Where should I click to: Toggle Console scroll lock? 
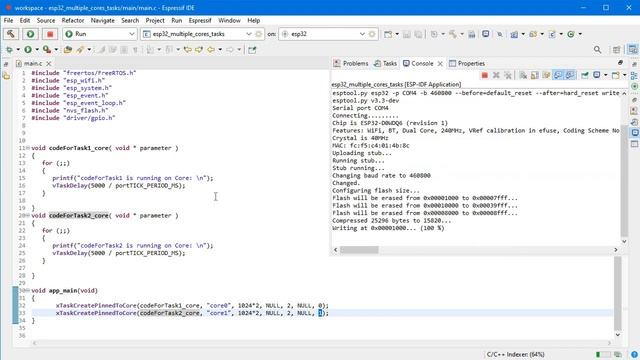coord(535,75)
